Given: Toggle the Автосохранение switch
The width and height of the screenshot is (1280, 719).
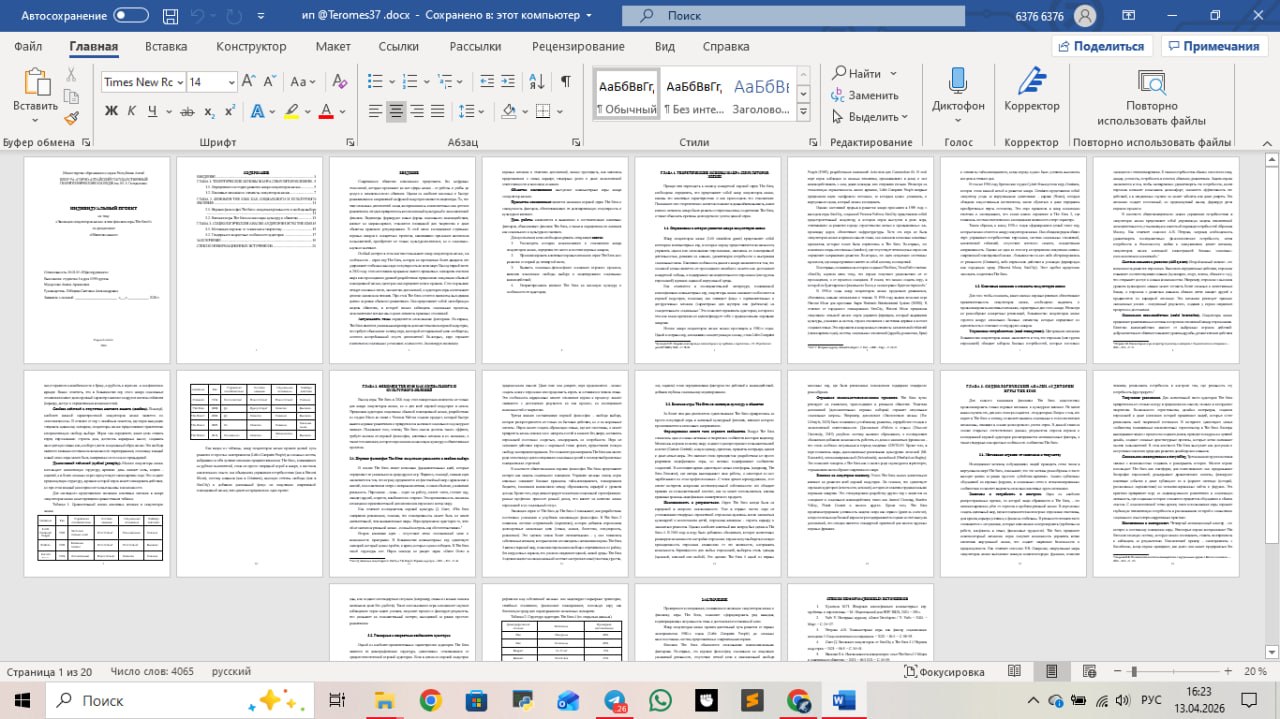Looking at the screenshot, I should click(x=131, y=16).
